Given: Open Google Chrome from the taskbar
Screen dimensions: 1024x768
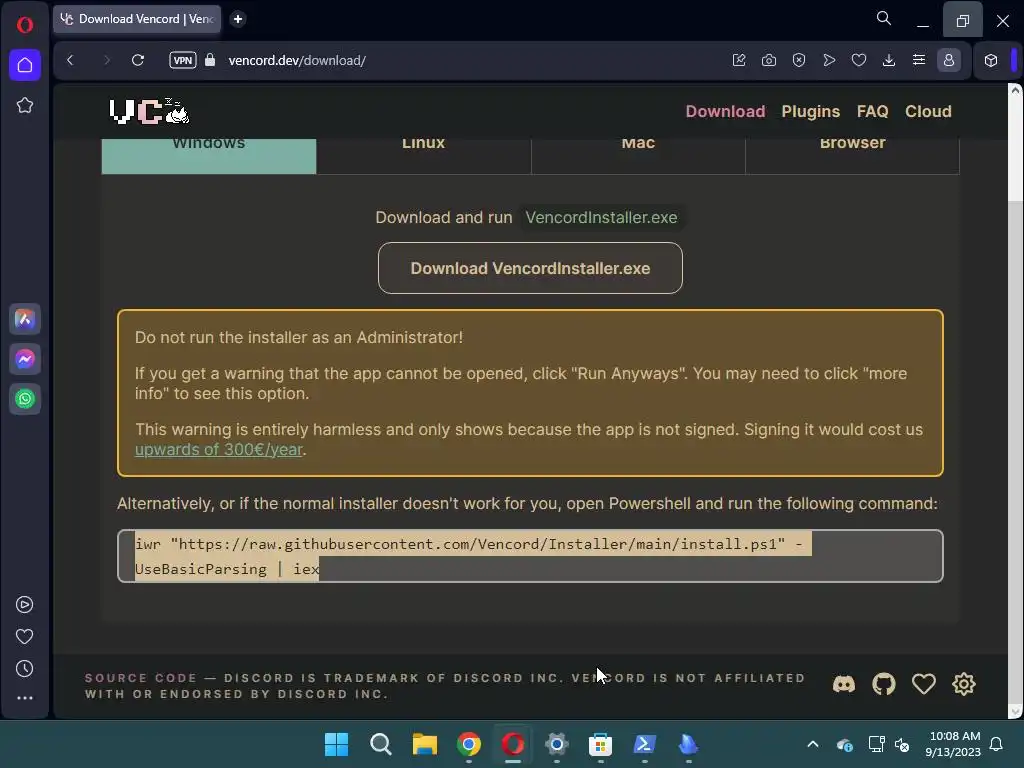Looking at the screenshot, I should pos(469,744).
